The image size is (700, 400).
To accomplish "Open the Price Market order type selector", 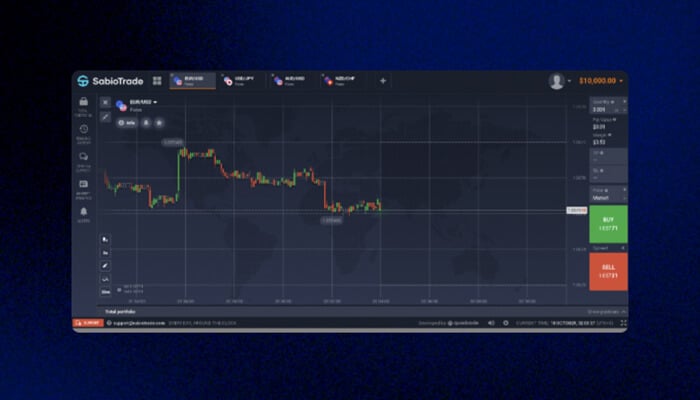I will pos(608,194).
